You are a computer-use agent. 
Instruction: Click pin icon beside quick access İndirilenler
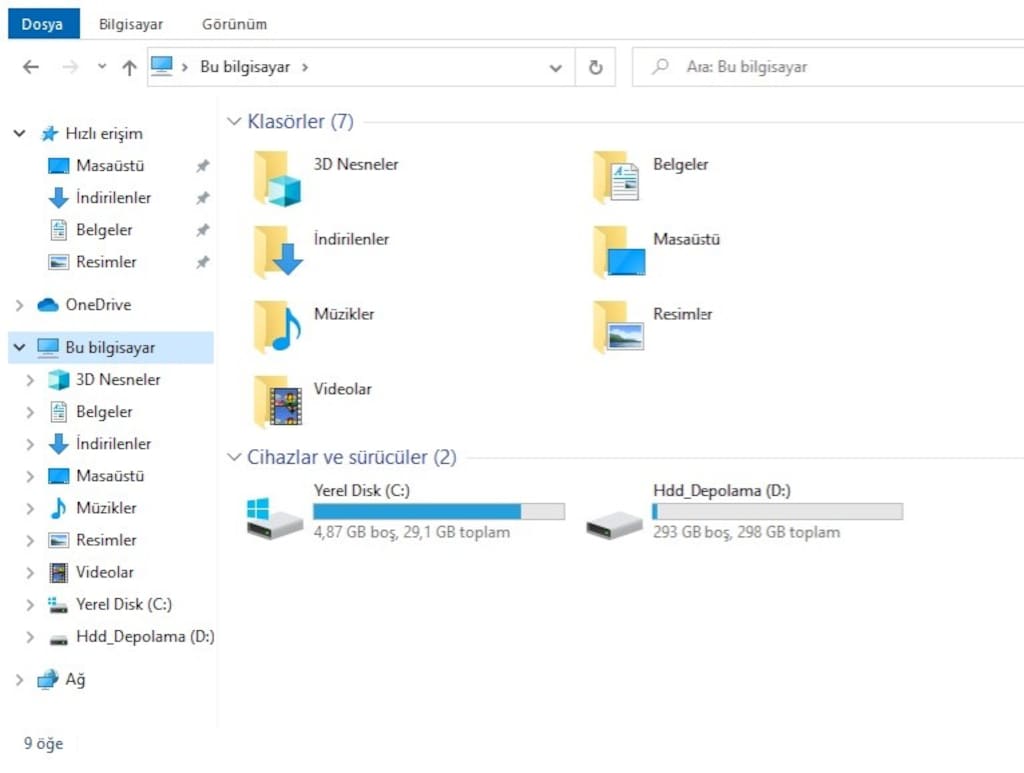(x=202, y=198)
